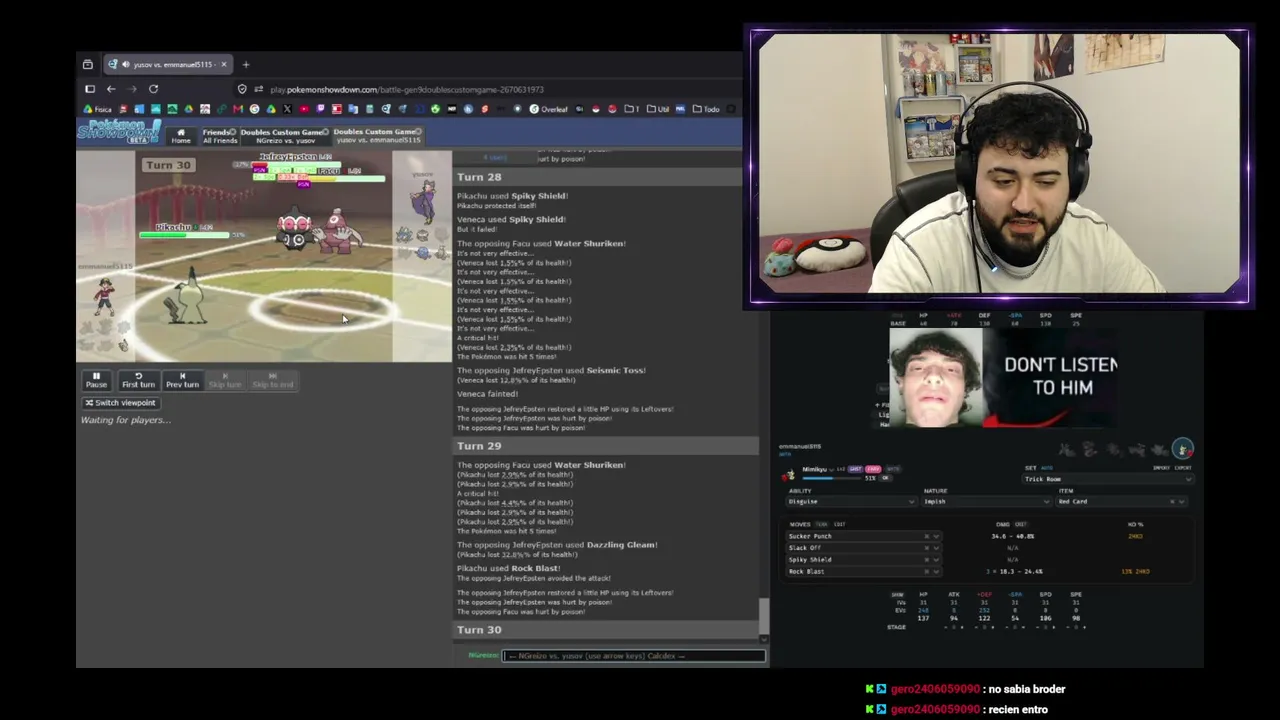Go to Prev turn

pyautogui.click(x=182, y=380)
